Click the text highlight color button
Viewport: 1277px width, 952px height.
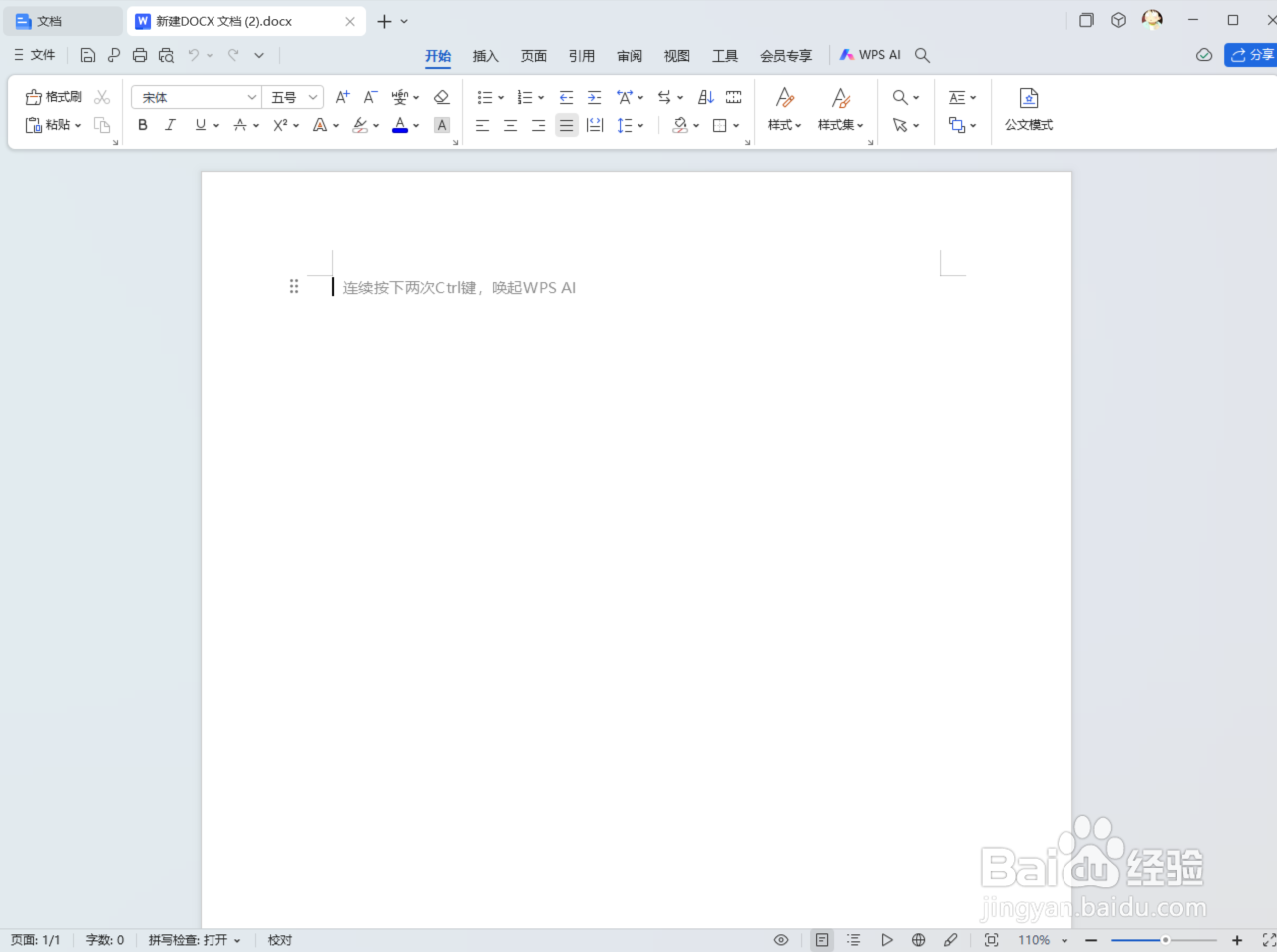coord(361,125)
